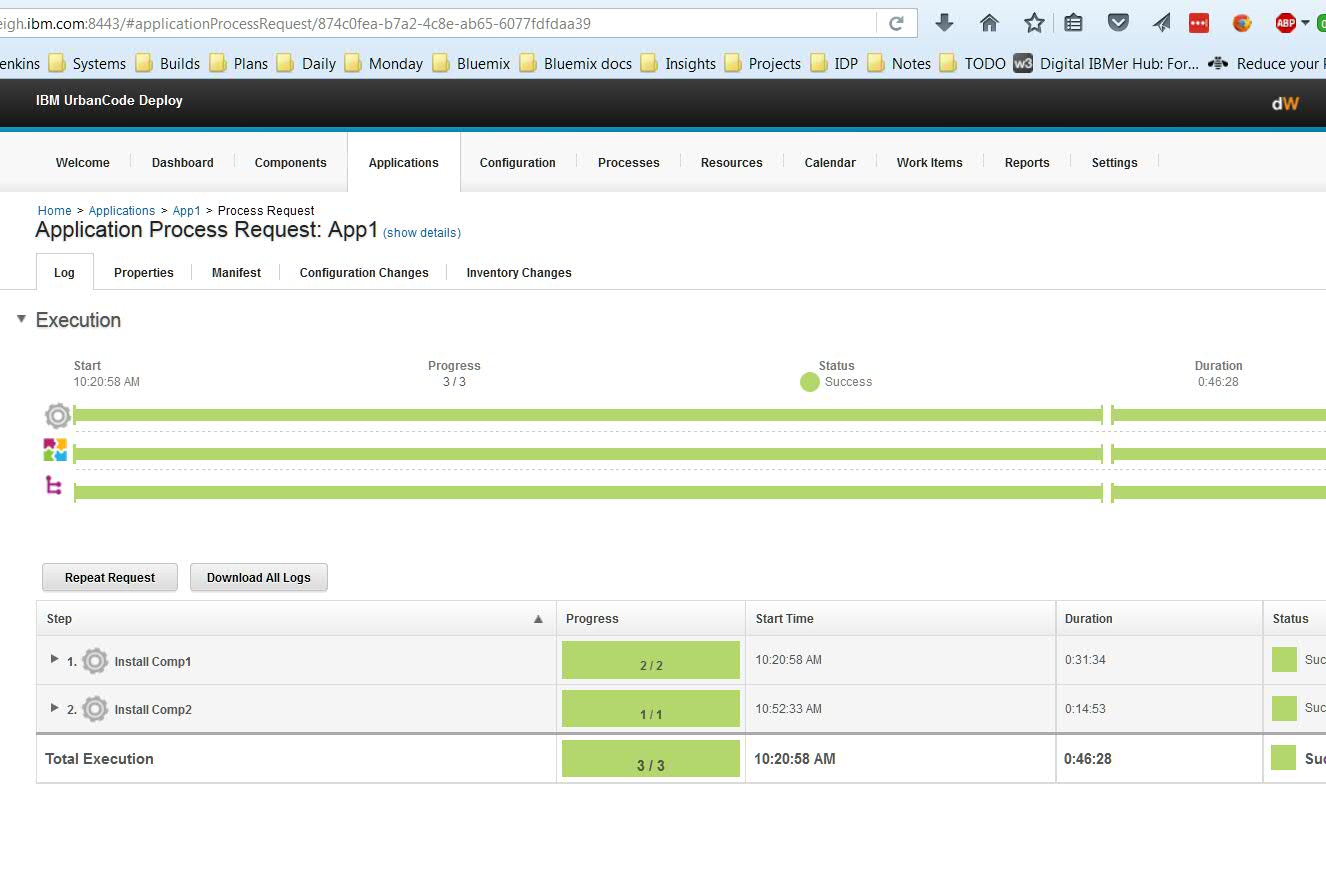This screenshot has height=890, width=1326.
Task: Click the 3/3 Total Execution progress bar
Action: tap(650, 758)
